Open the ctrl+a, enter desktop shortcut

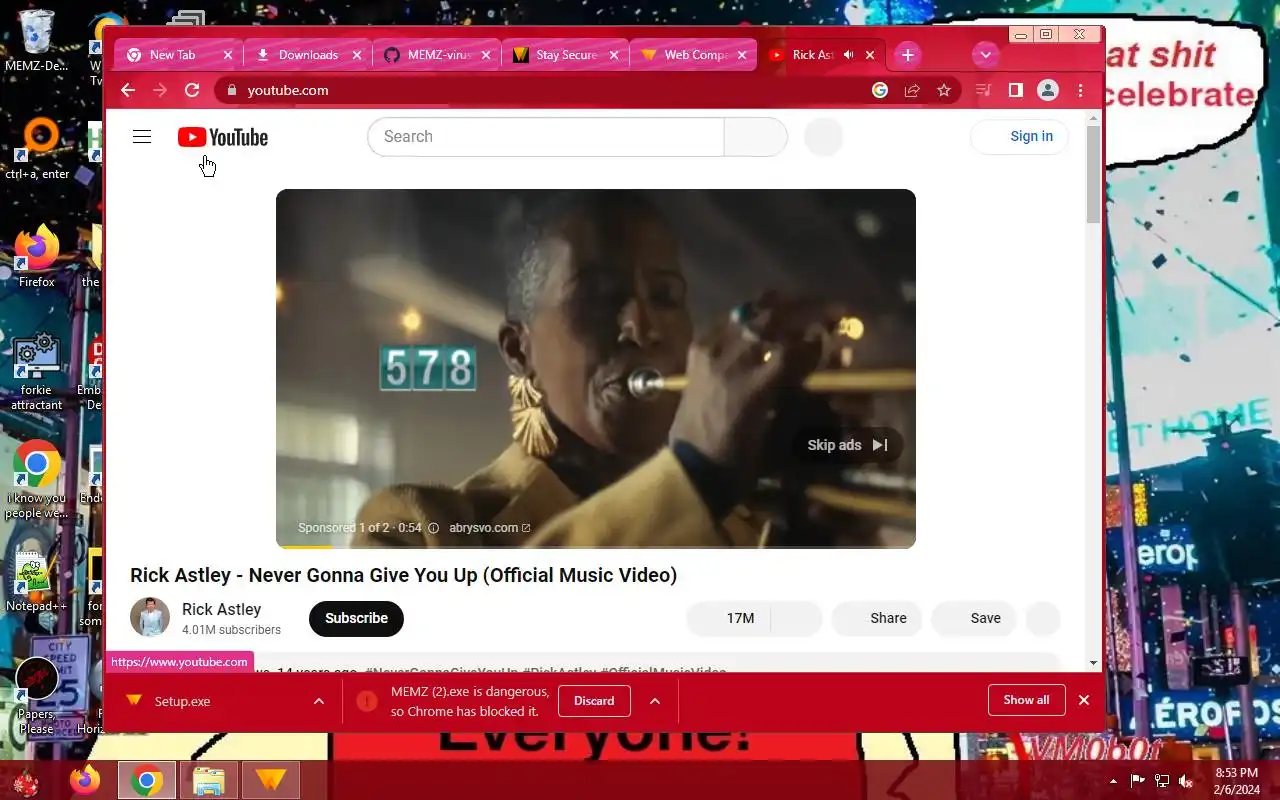37,148
